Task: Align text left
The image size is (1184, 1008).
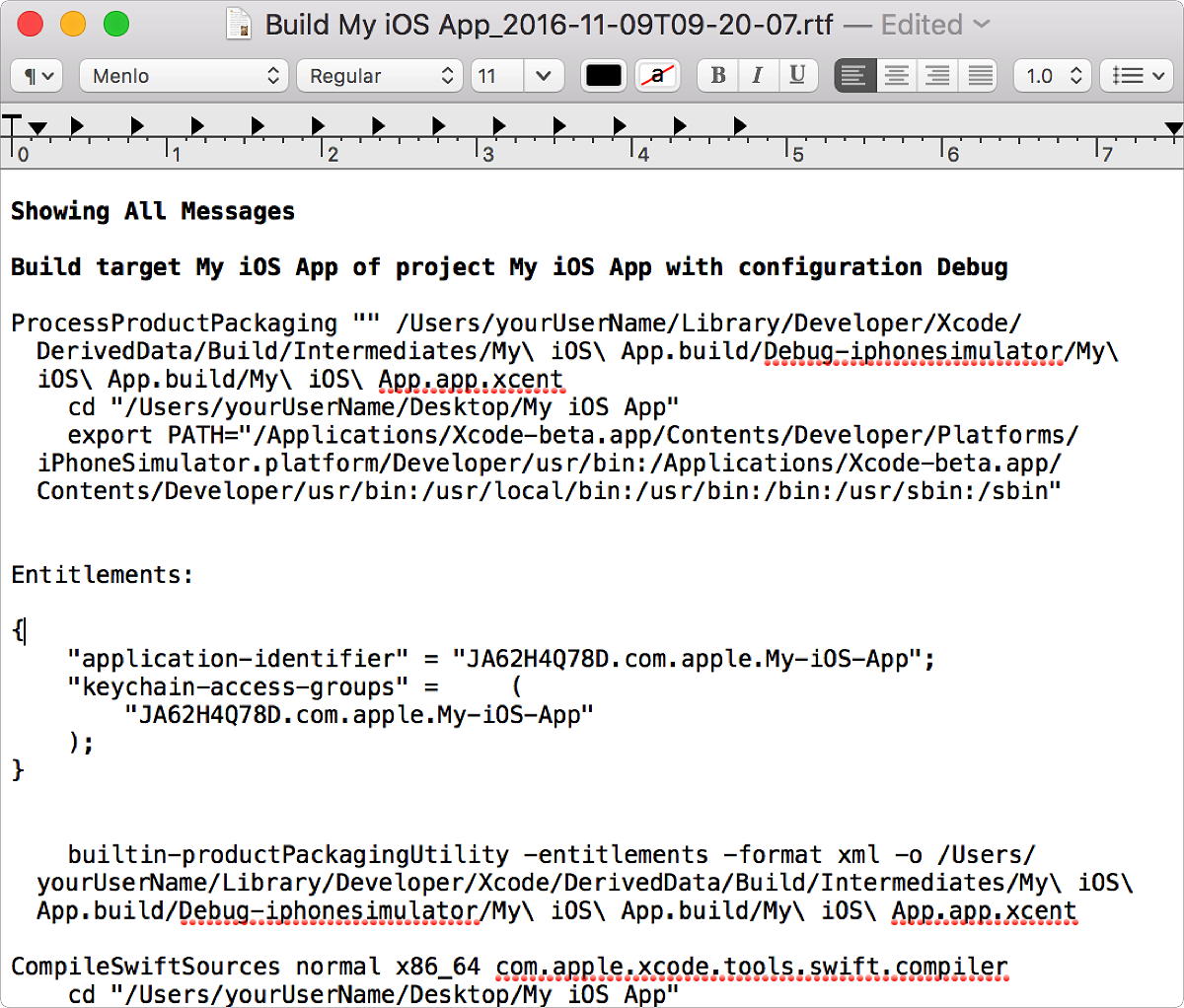Action: coord(854,76)
